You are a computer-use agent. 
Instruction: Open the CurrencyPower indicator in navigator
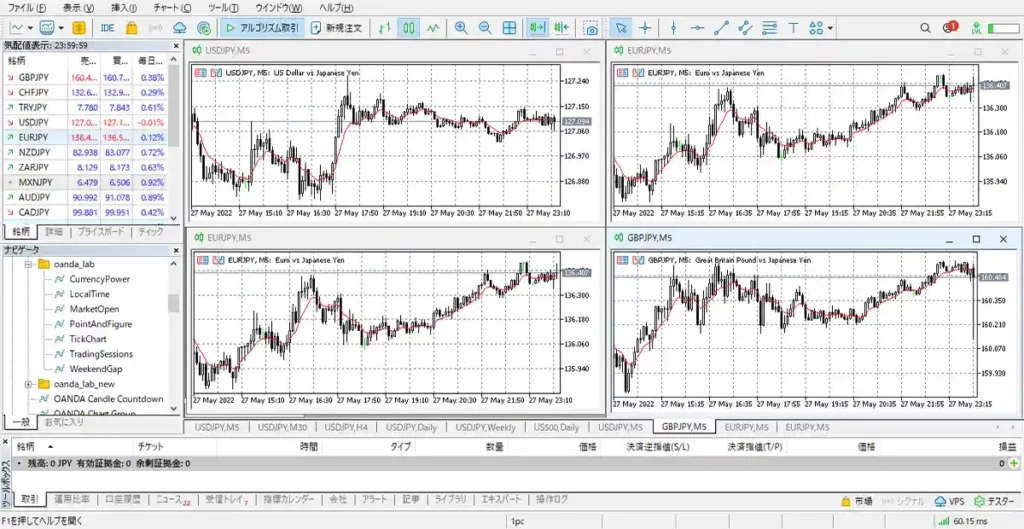click(99, 279)
